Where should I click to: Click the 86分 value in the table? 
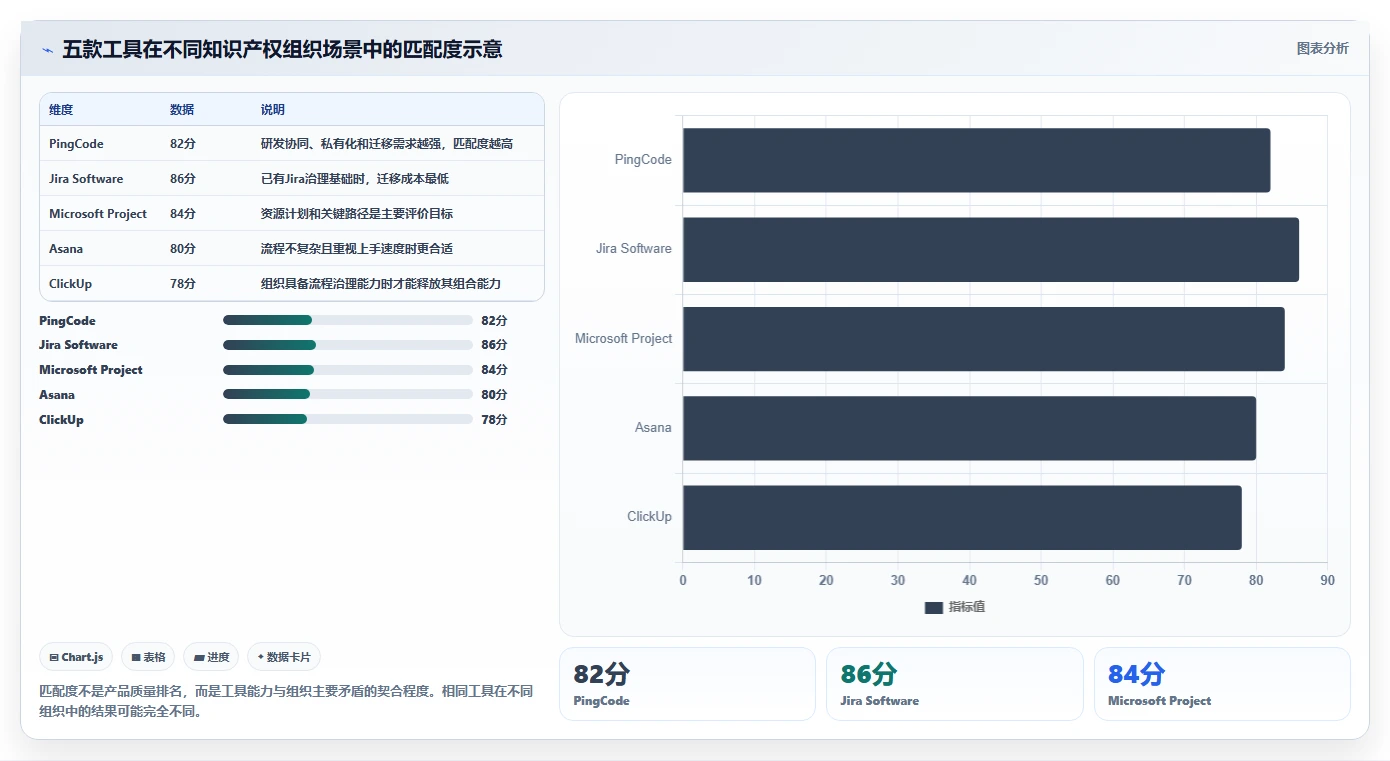coord(183,179)
